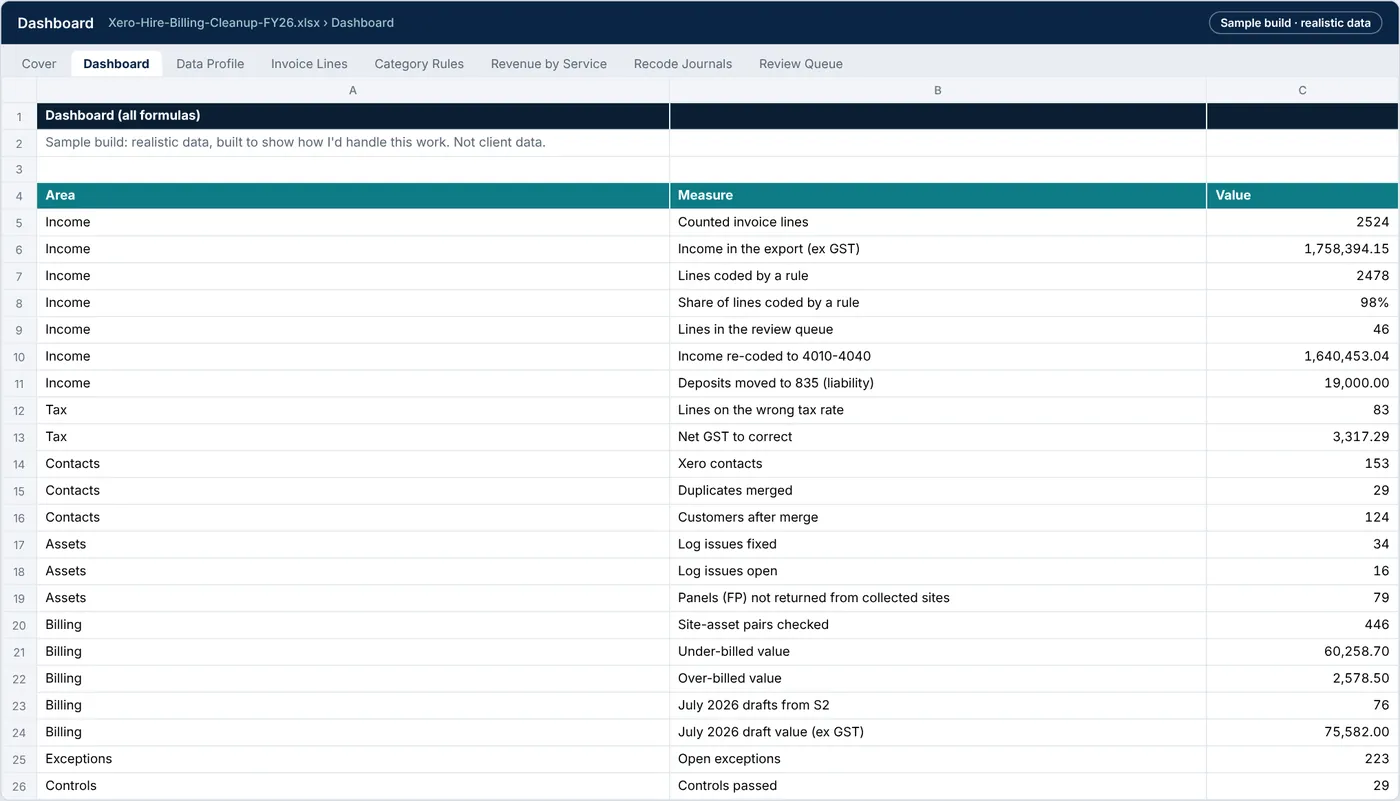1400x801 pixels.
Task: Select the Dashboard sheet tab
Action: [116, 63]
